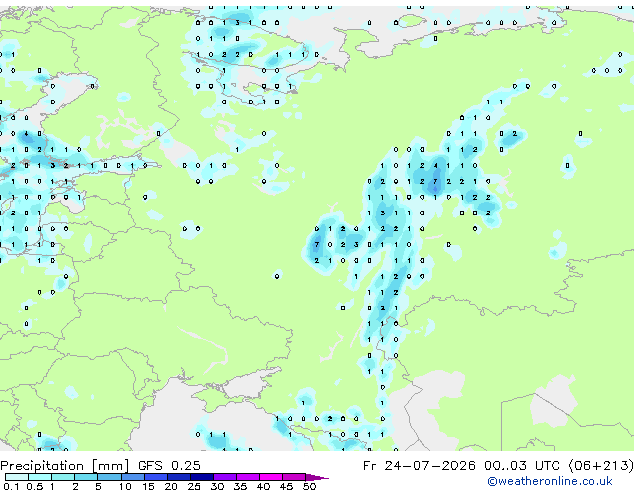
Task: Click the 'Precipitation [mm] GFS 0.25' title
Action: (100, 466)
